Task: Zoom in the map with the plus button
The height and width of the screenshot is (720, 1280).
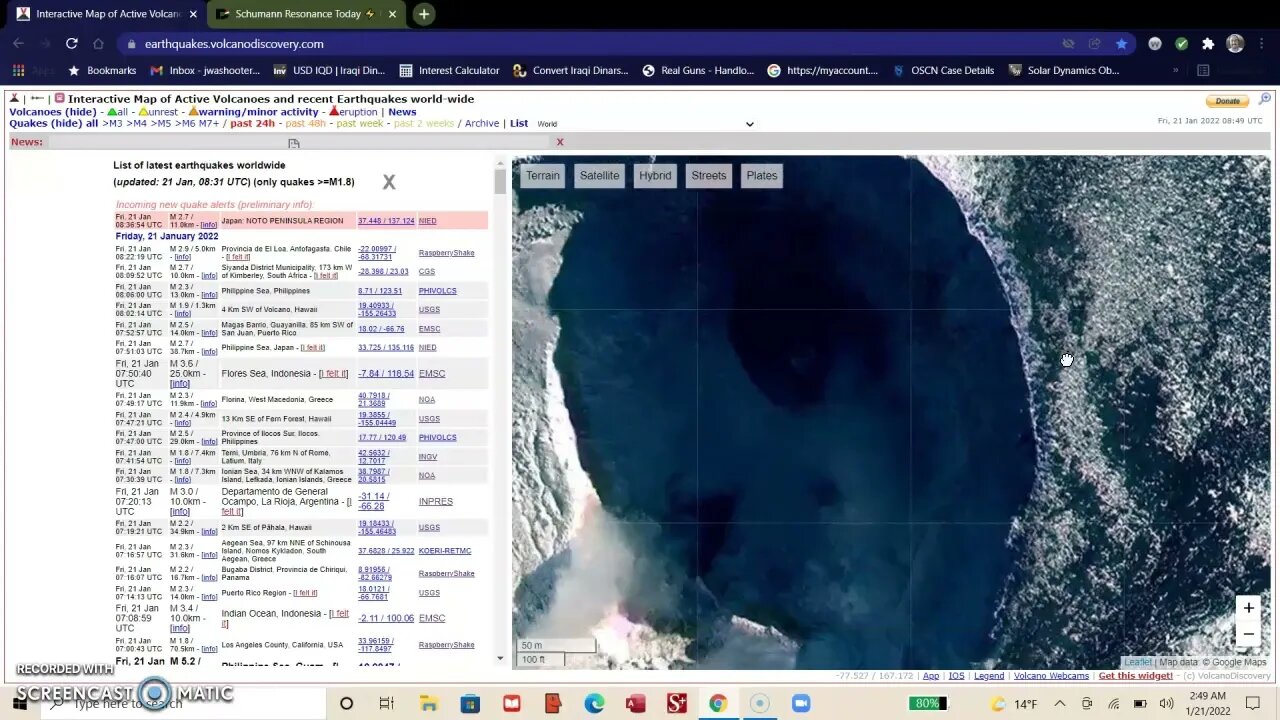Action: coord(1248,608)
